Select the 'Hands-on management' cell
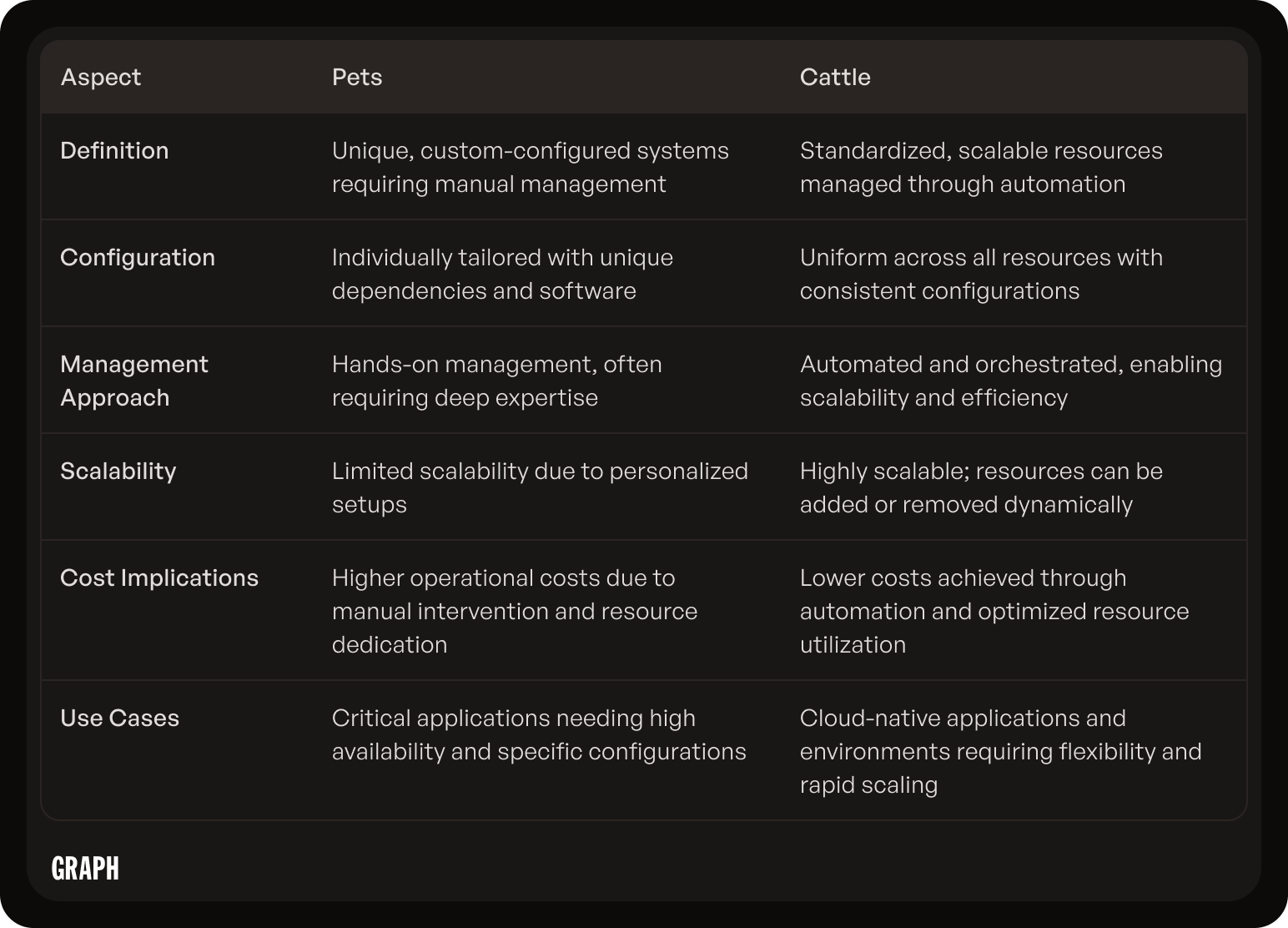 [x=497, y=381]
